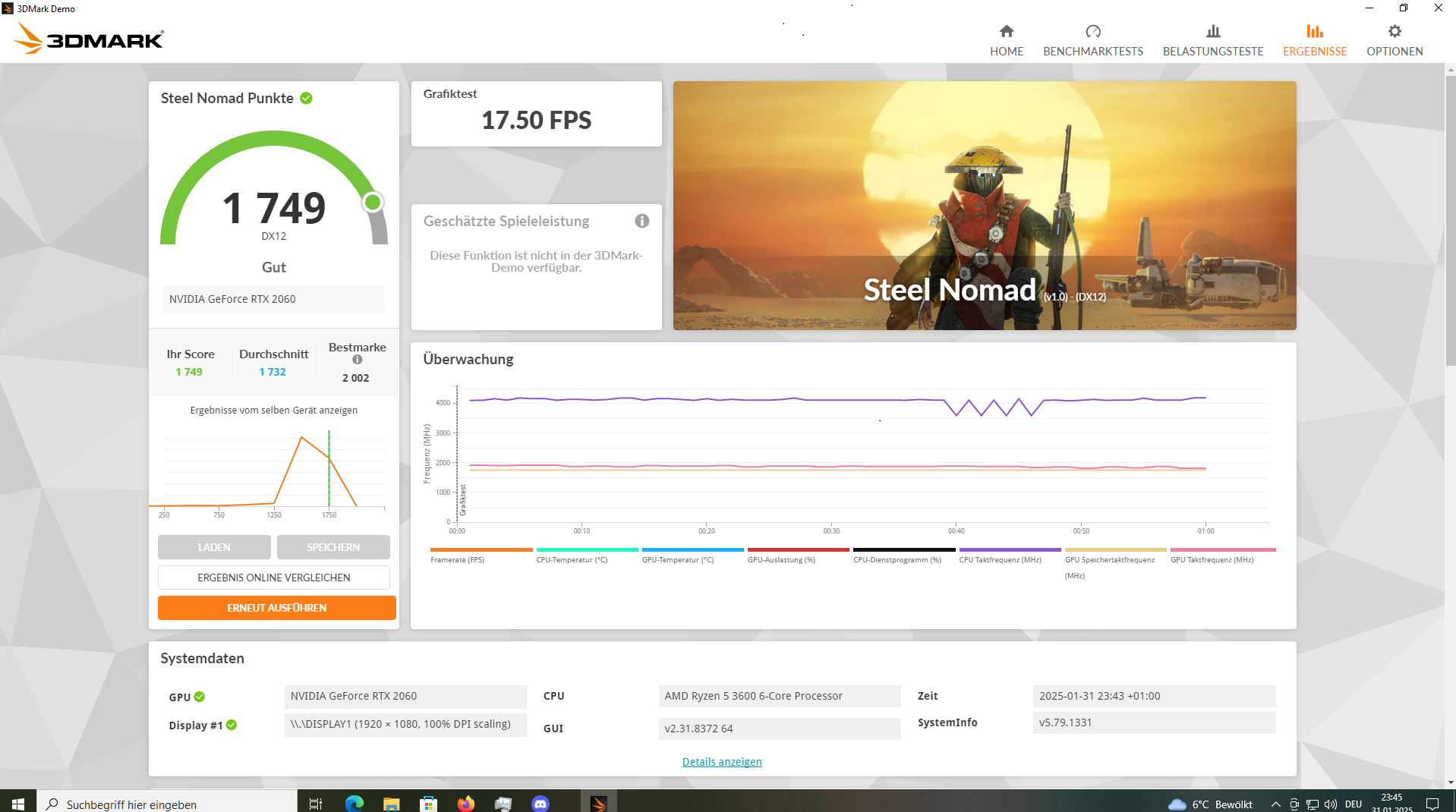The width and height of the screenshot is (1456, 812).
Task: Toggle the GPU-Auslastung legend swatch
Action: tap(799, 549)
